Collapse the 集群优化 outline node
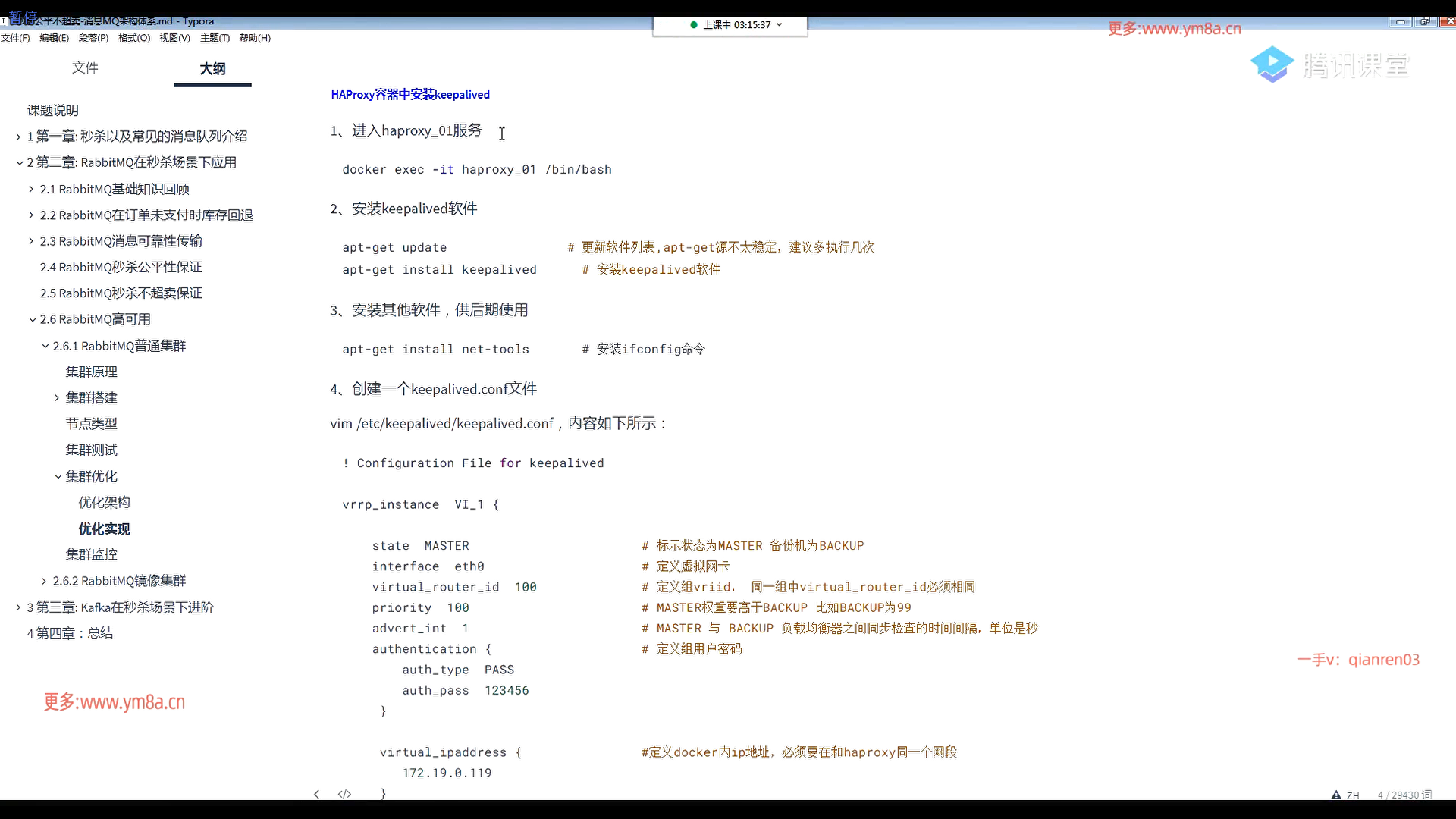This screenshot has width=1456, height=819. point(58,477)
